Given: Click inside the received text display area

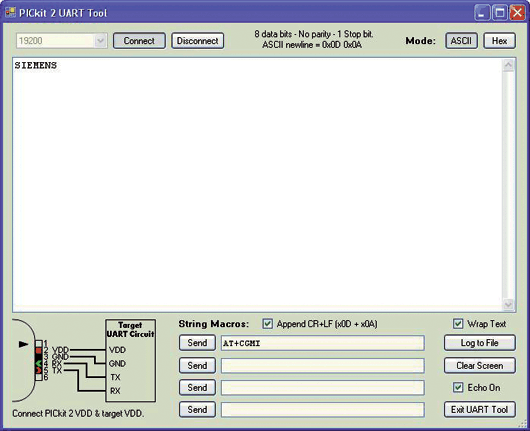Looking at the screenshot, I should tap(258, 185).
